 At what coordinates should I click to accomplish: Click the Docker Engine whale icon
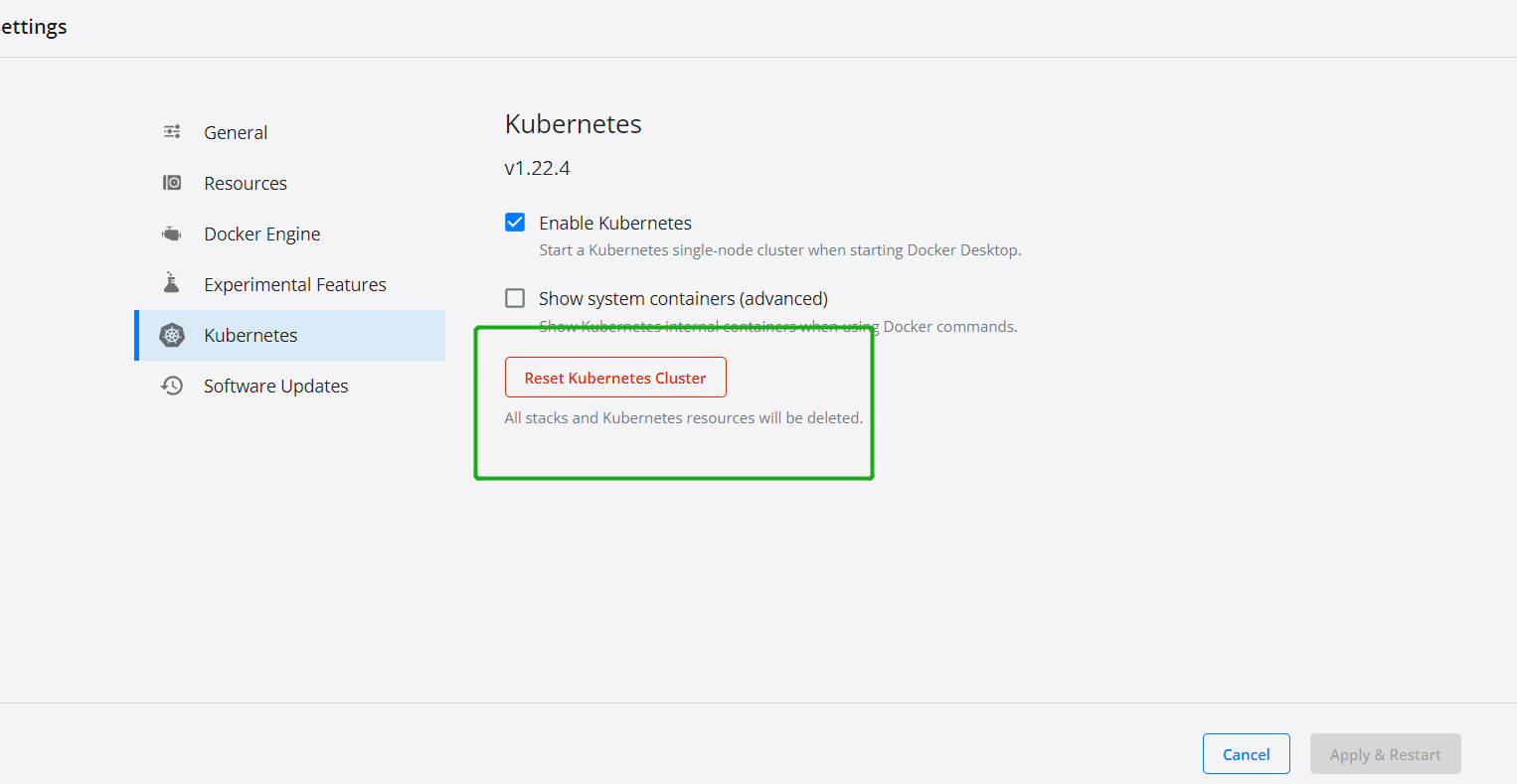coord(171,233)
